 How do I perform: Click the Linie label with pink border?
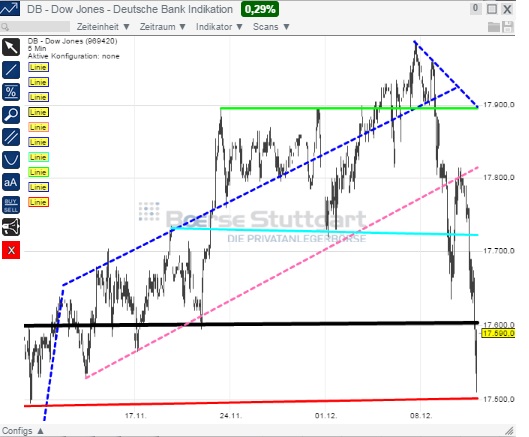tap(38, 127)
